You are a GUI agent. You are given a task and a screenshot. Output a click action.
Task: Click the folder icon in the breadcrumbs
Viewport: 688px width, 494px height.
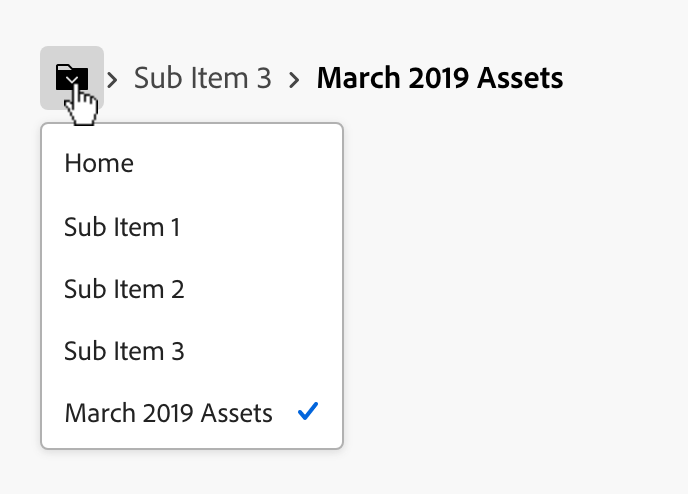[71, 77]
